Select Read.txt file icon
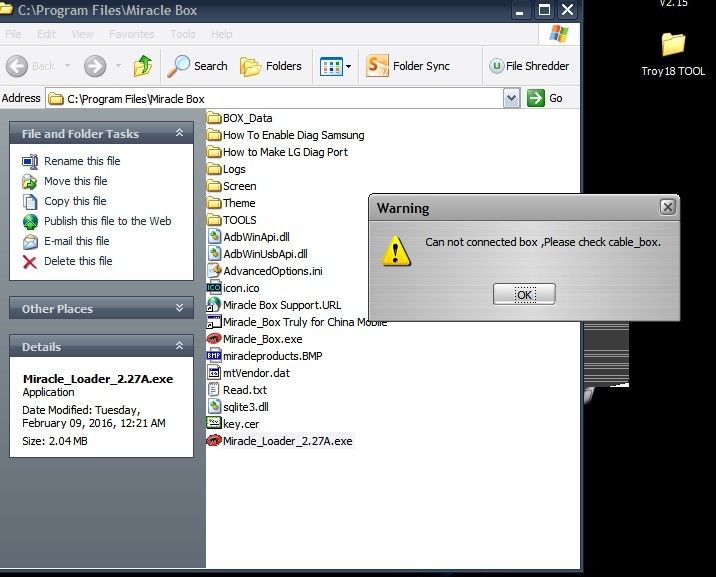716x577 pixels. click(213, 390)
